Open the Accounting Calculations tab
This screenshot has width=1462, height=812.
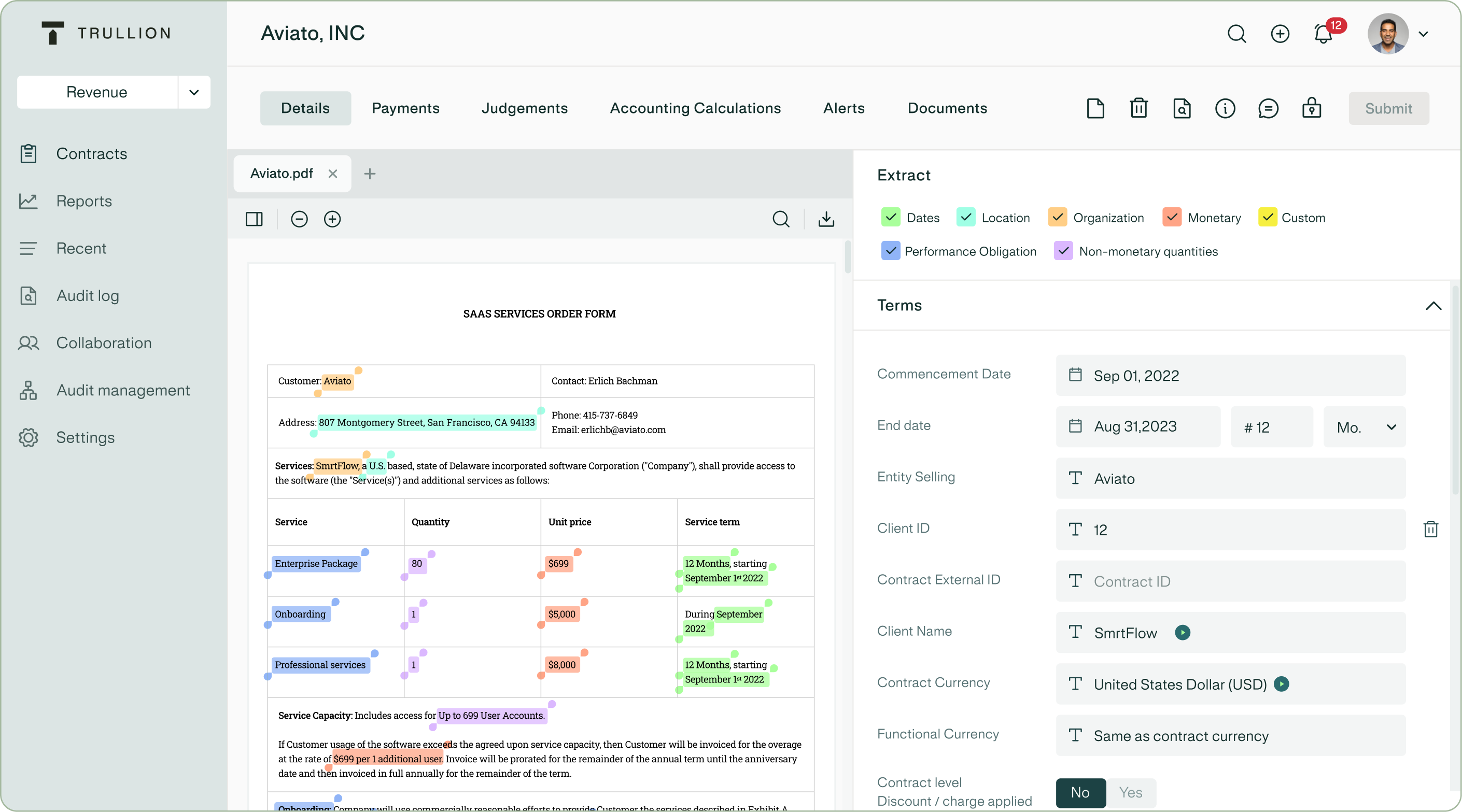695,108
